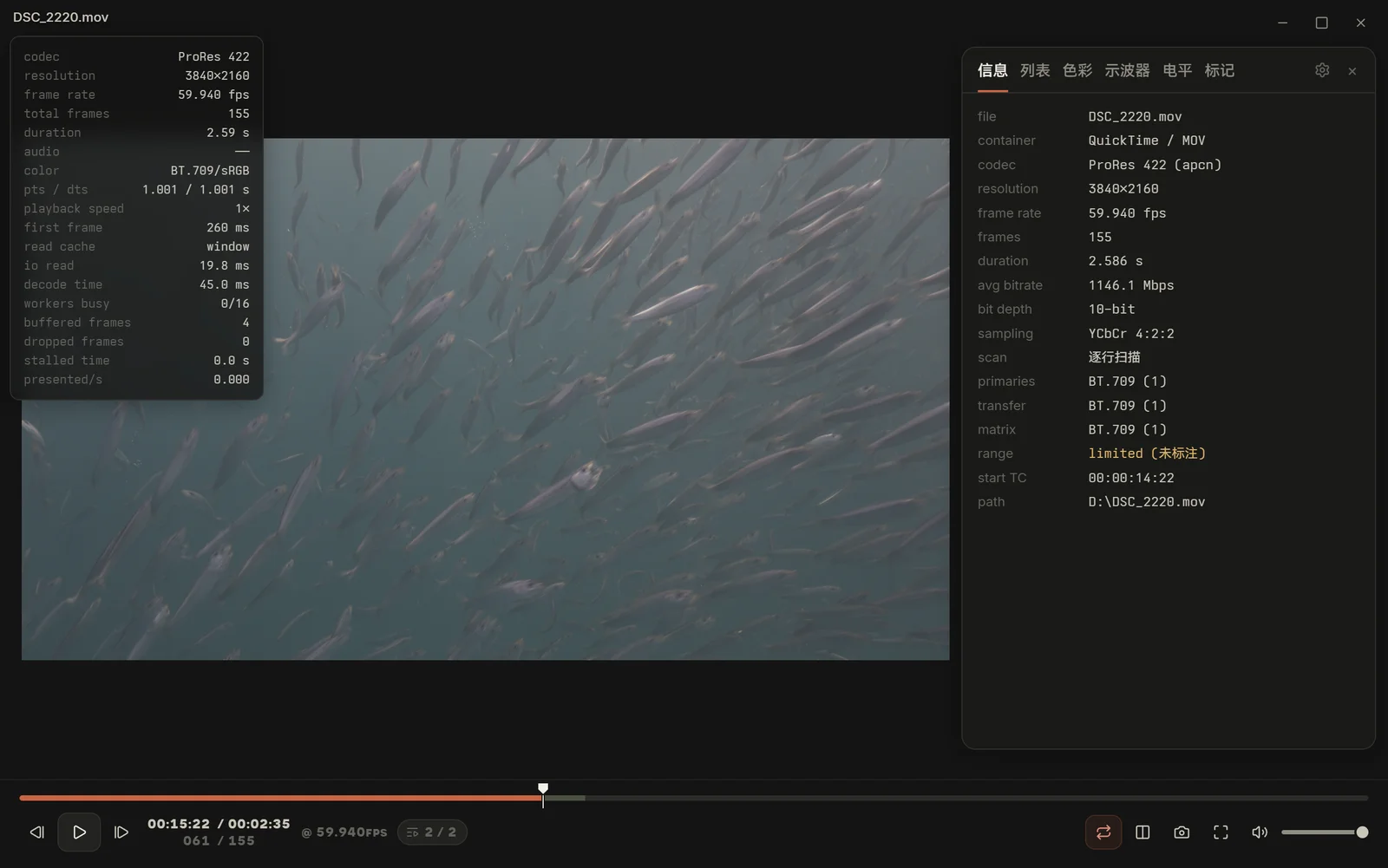Click the play button
Viewport: 1388px width, 868px height.
click(79, 832)
